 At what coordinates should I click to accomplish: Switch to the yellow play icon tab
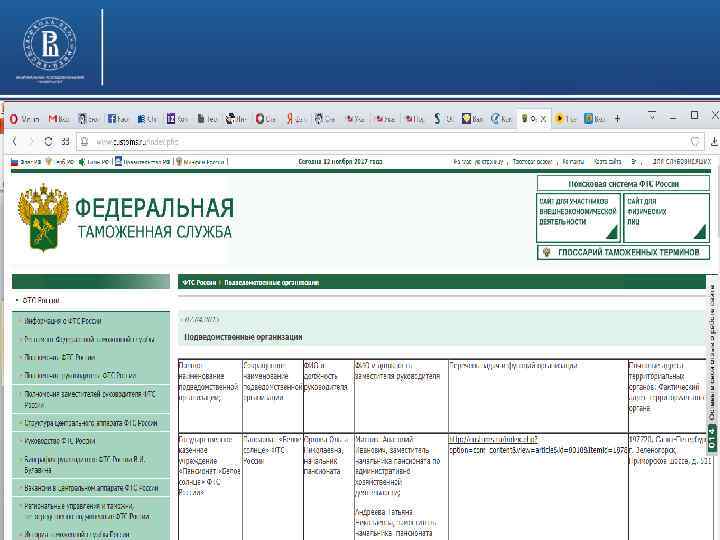tap(565, 119)
